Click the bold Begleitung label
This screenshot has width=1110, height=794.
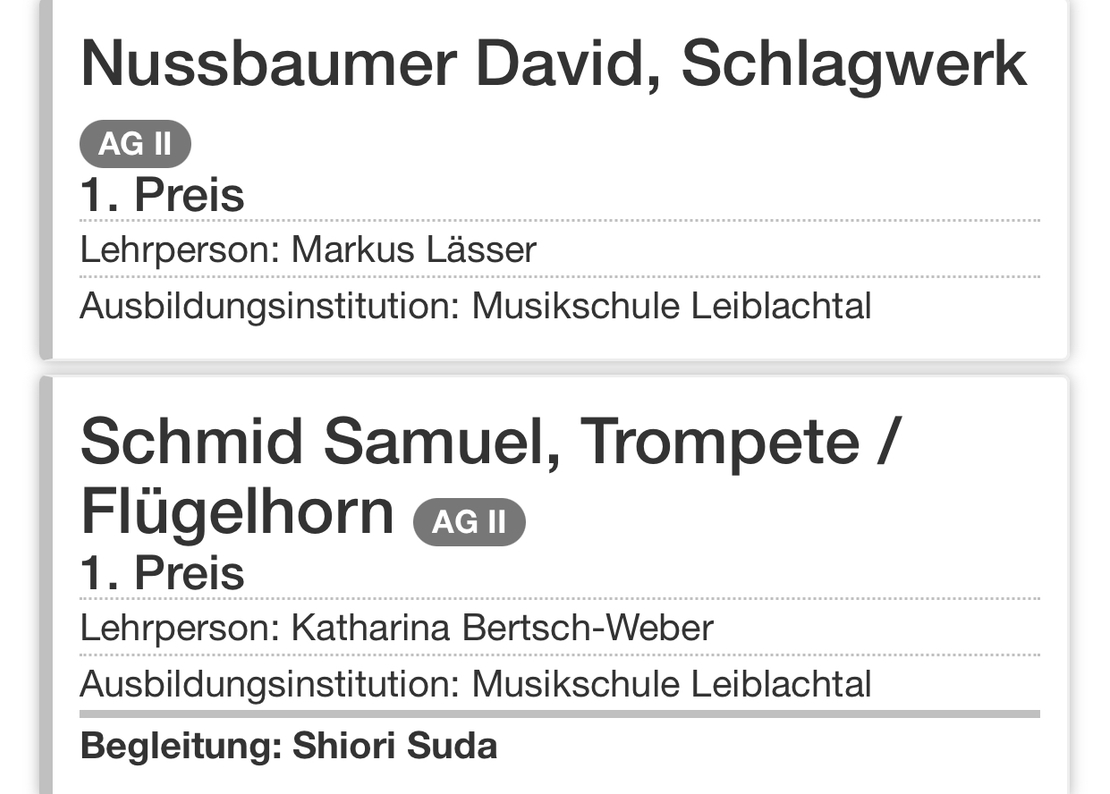click(x=180, y=746)
